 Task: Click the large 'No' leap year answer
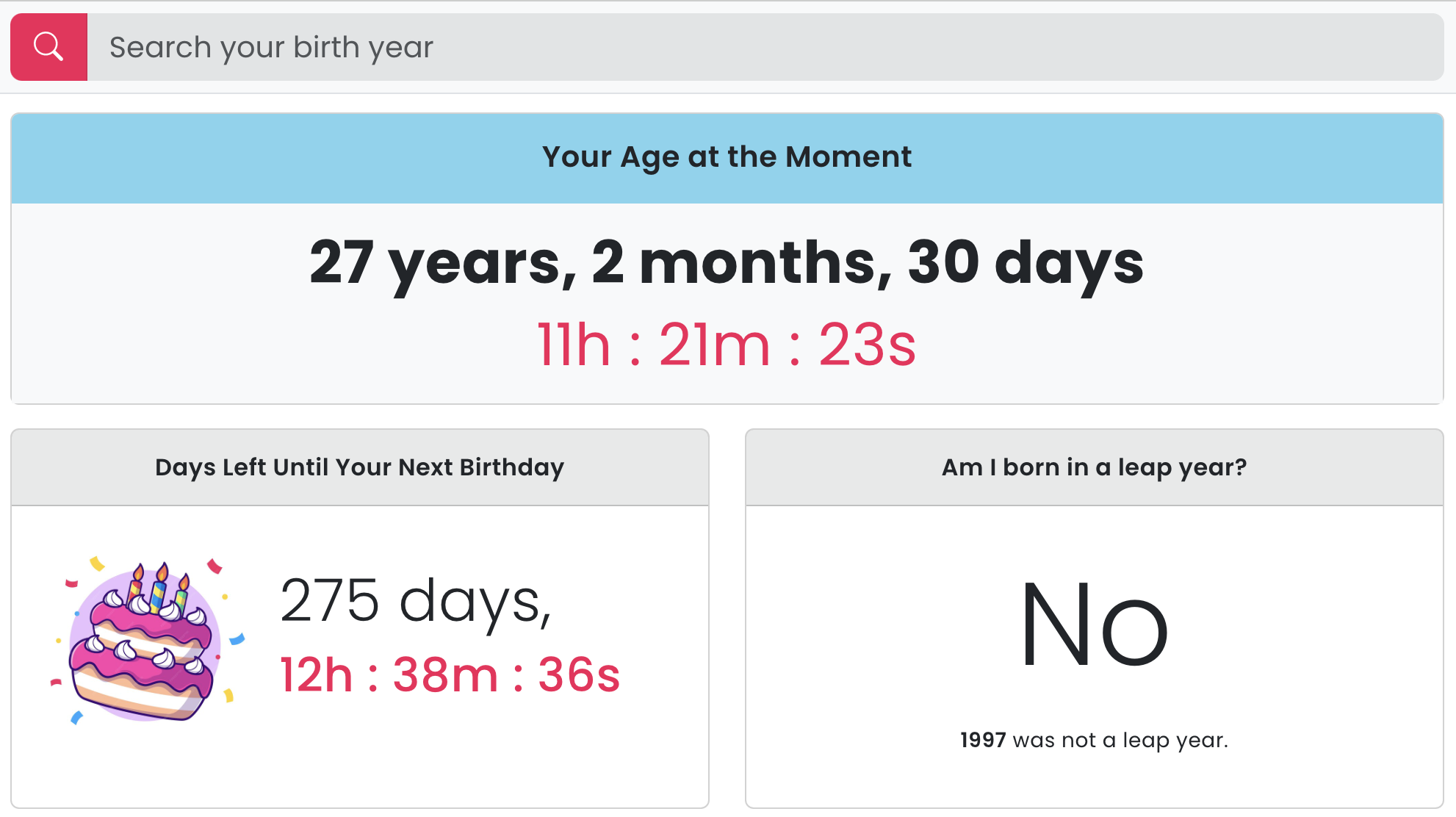click(x=1095, y=625)
